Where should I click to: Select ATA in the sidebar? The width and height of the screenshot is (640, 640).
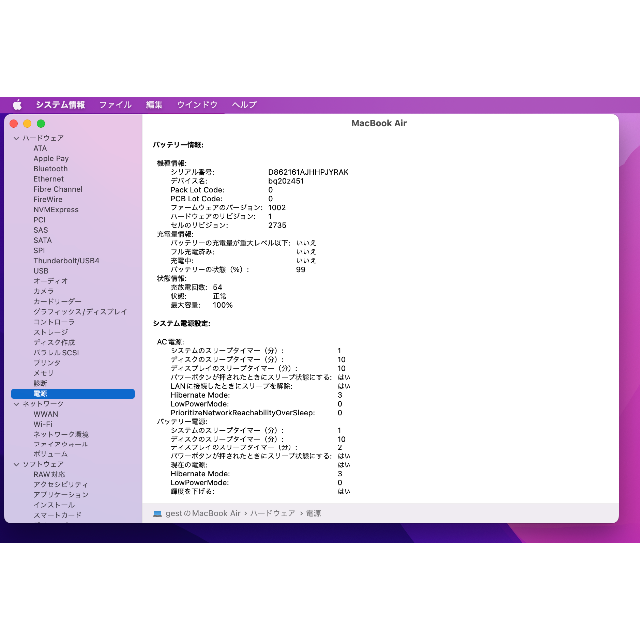40,148
